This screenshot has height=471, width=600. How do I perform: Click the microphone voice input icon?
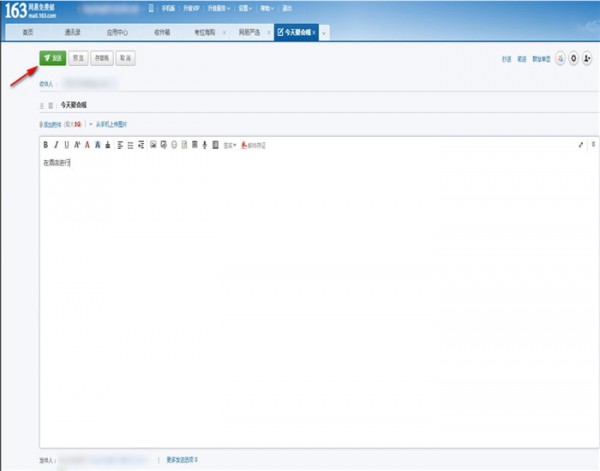tap(205, 145)
